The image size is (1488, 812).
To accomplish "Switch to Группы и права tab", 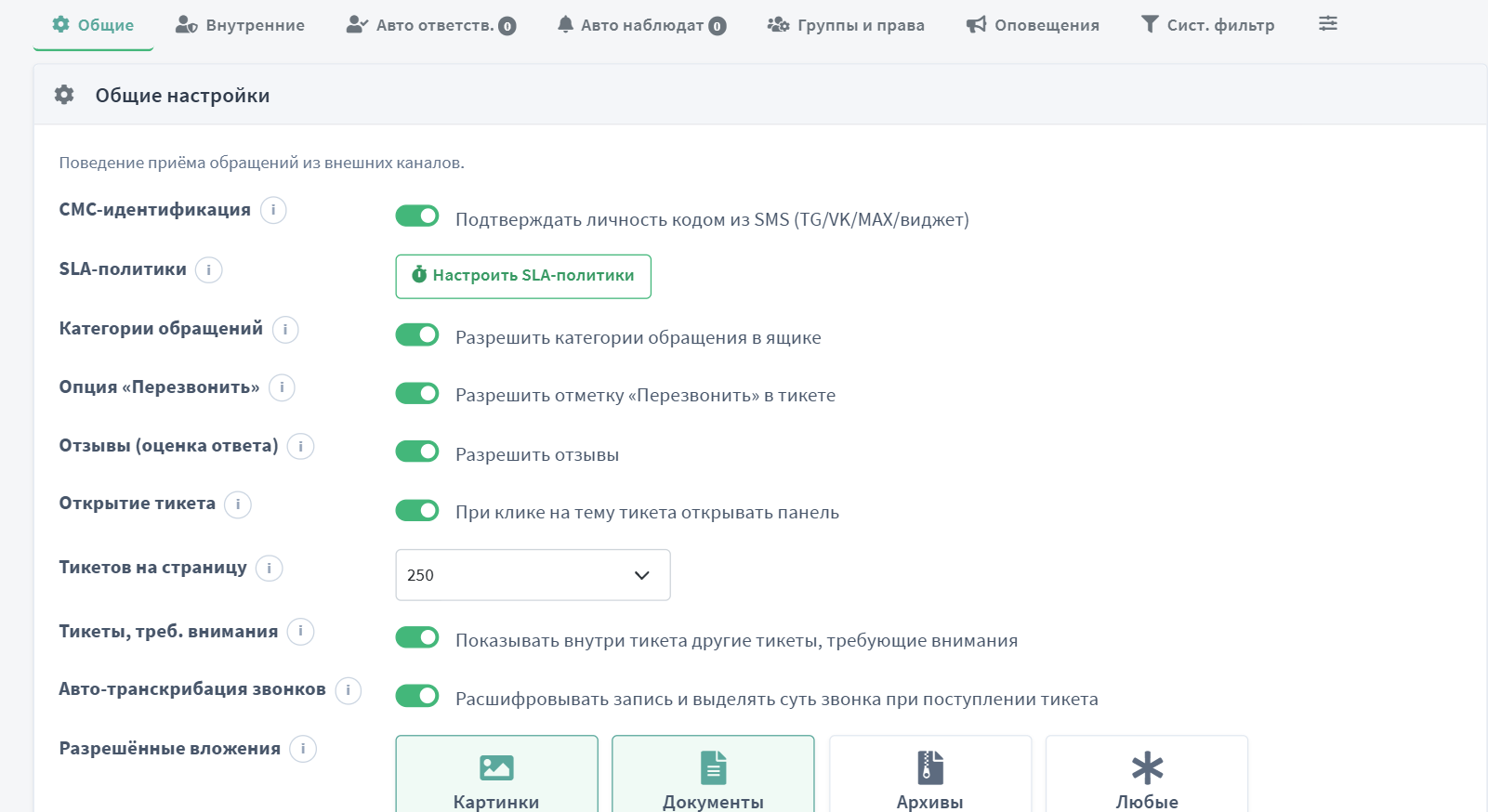I will click(846, 25).
